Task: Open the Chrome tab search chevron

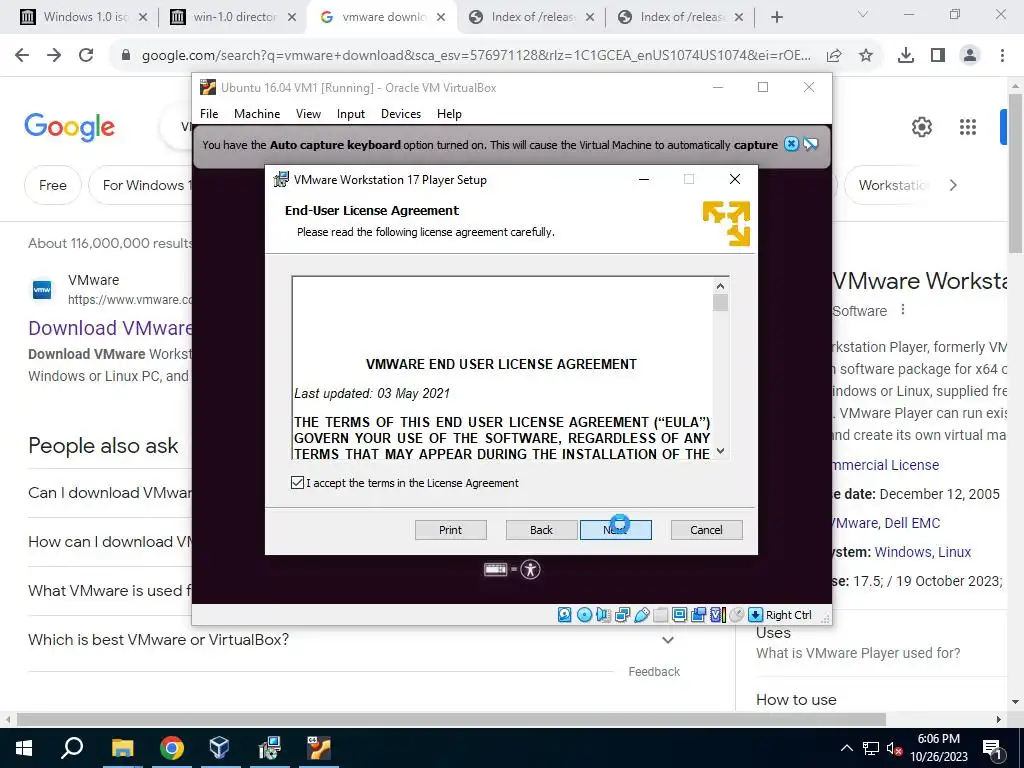Action: [862, 14]
